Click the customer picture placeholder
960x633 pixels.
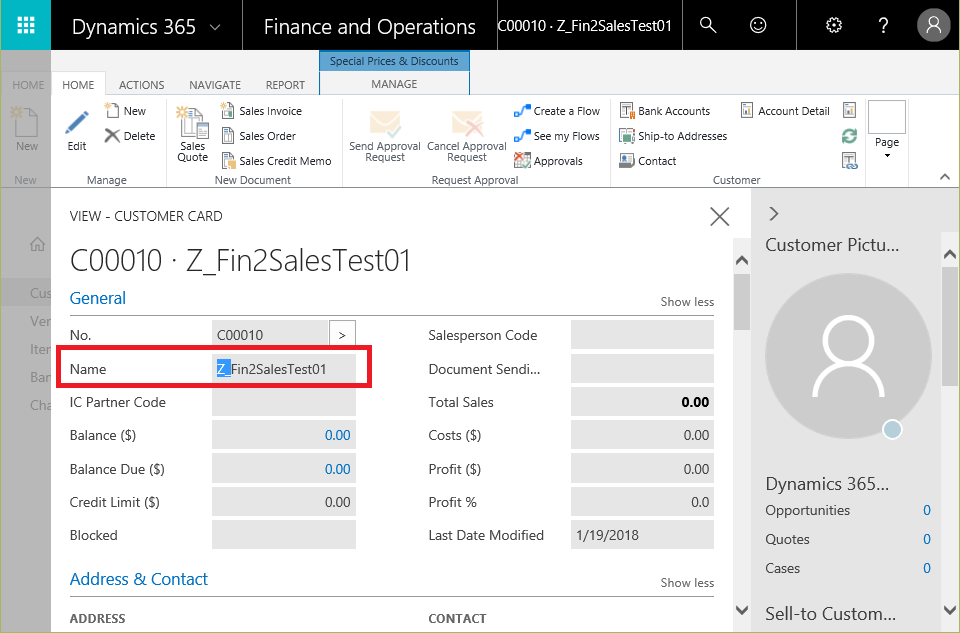[849, 356]
